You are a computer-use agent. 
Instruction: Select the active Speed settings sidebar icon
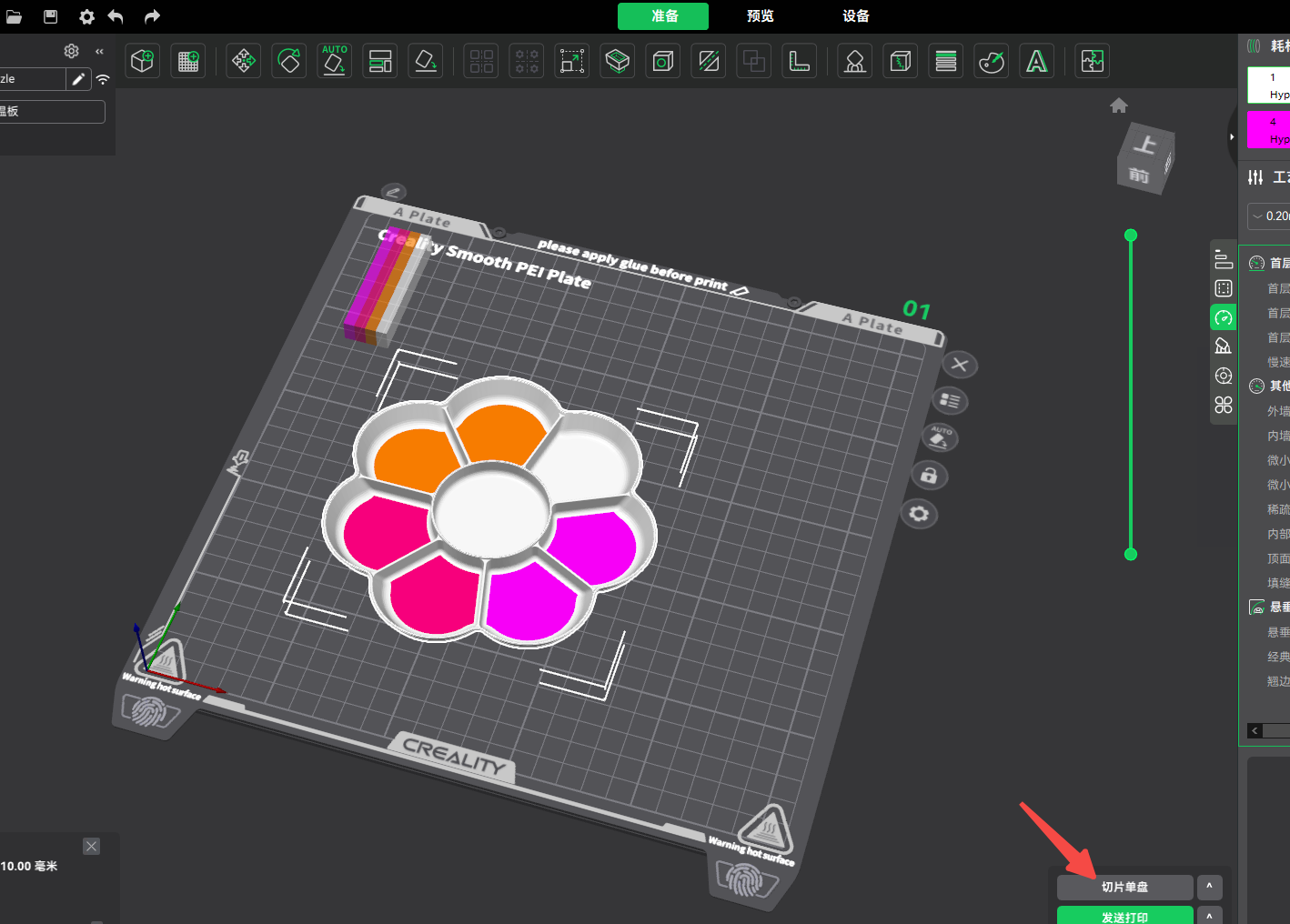pyautogui.click(x=1224, y=317)
